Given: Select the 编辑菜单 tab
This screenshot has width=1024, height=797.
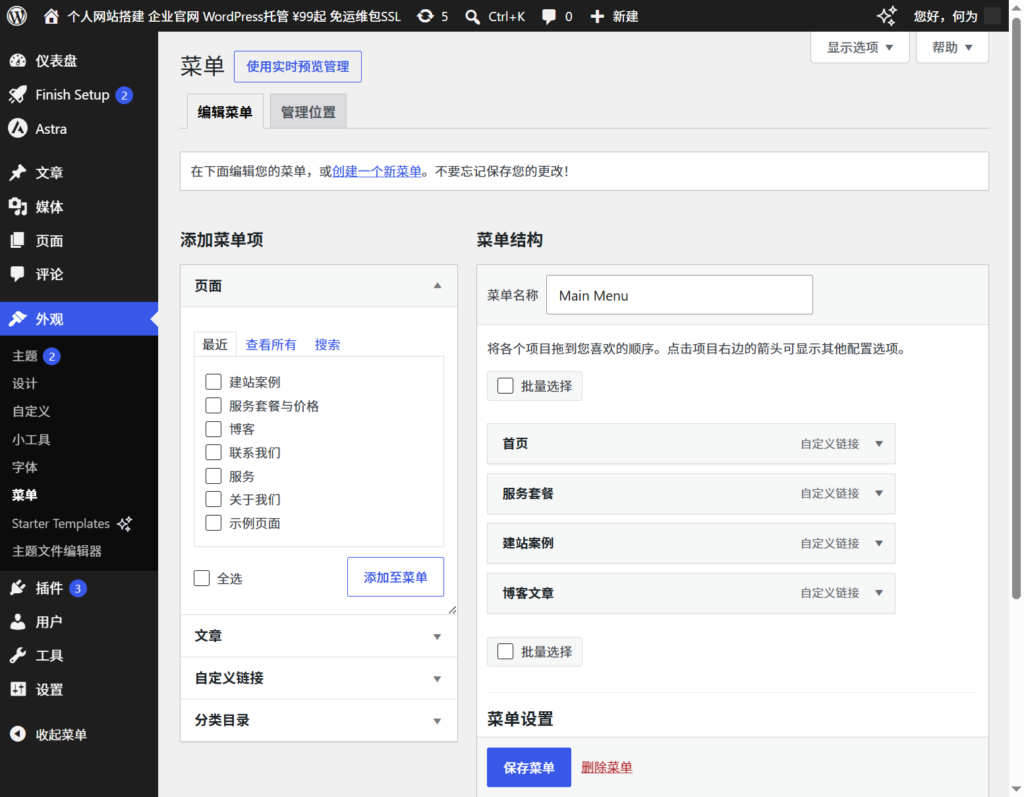Looking at the screenshot, I should click(225, 112).
